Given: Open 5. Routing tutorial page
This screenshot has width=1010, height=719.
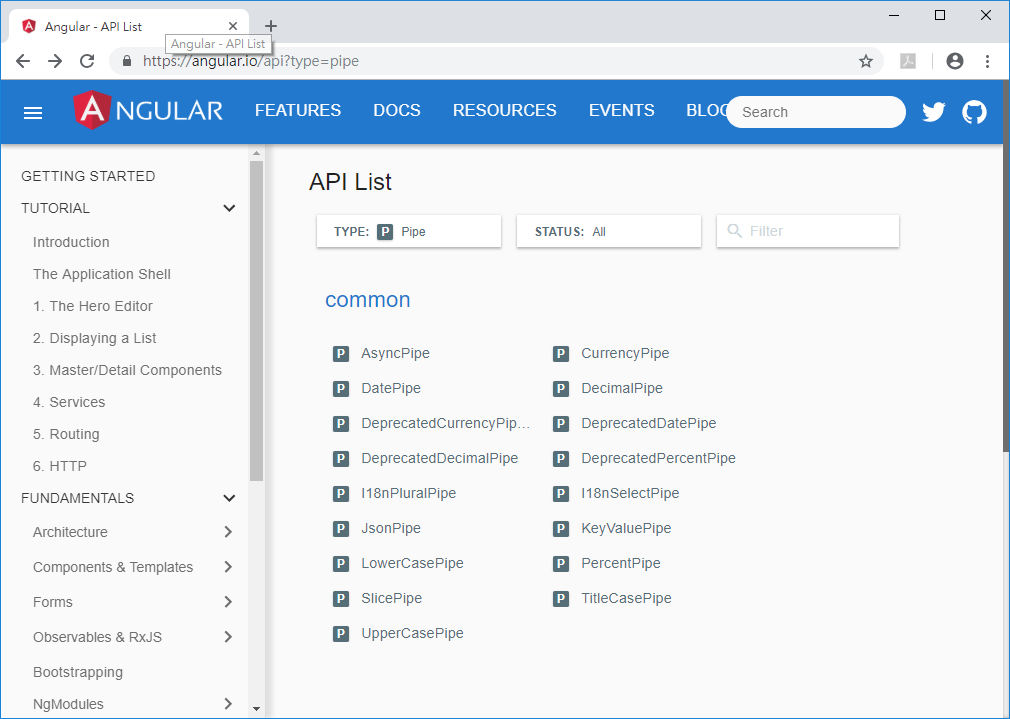Looking at the screenshot, I should point(66,434).
